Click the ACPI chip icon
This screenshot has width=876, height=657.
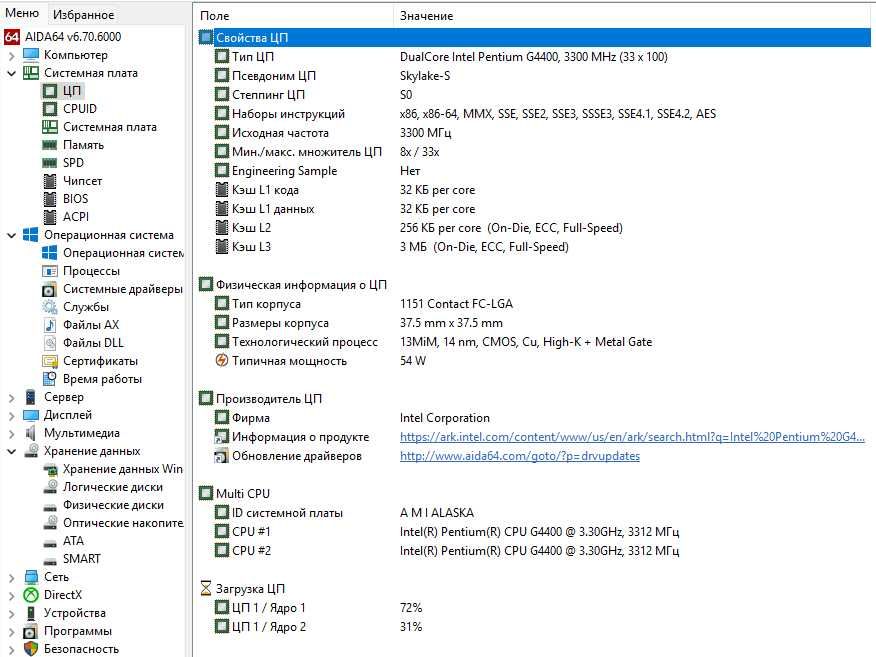50,216
